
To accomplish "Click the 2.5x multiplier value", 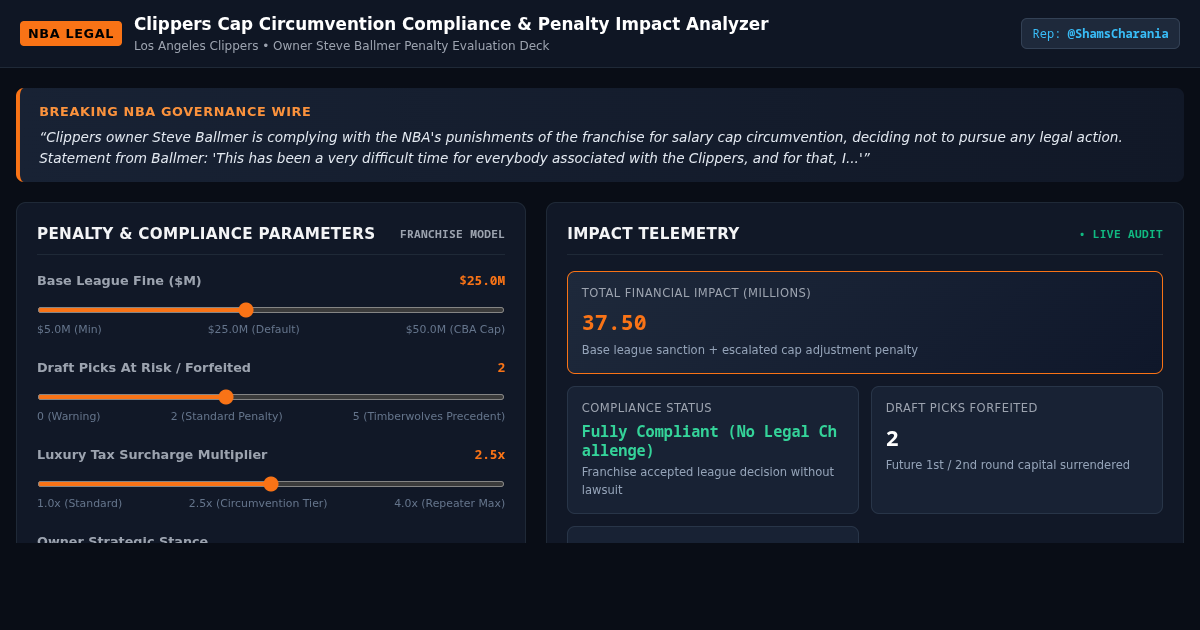I will (490, 455).
